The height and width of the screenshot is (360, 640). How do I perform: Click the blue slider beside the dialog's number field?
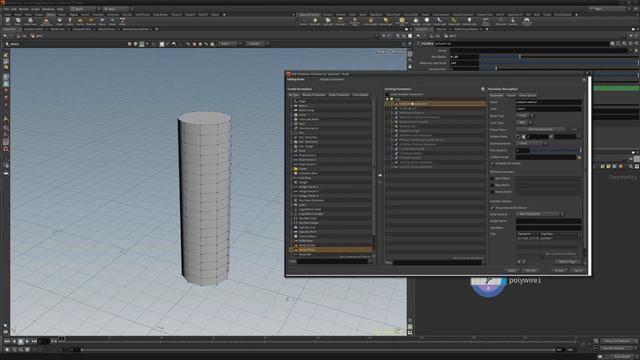coord(554,151)
